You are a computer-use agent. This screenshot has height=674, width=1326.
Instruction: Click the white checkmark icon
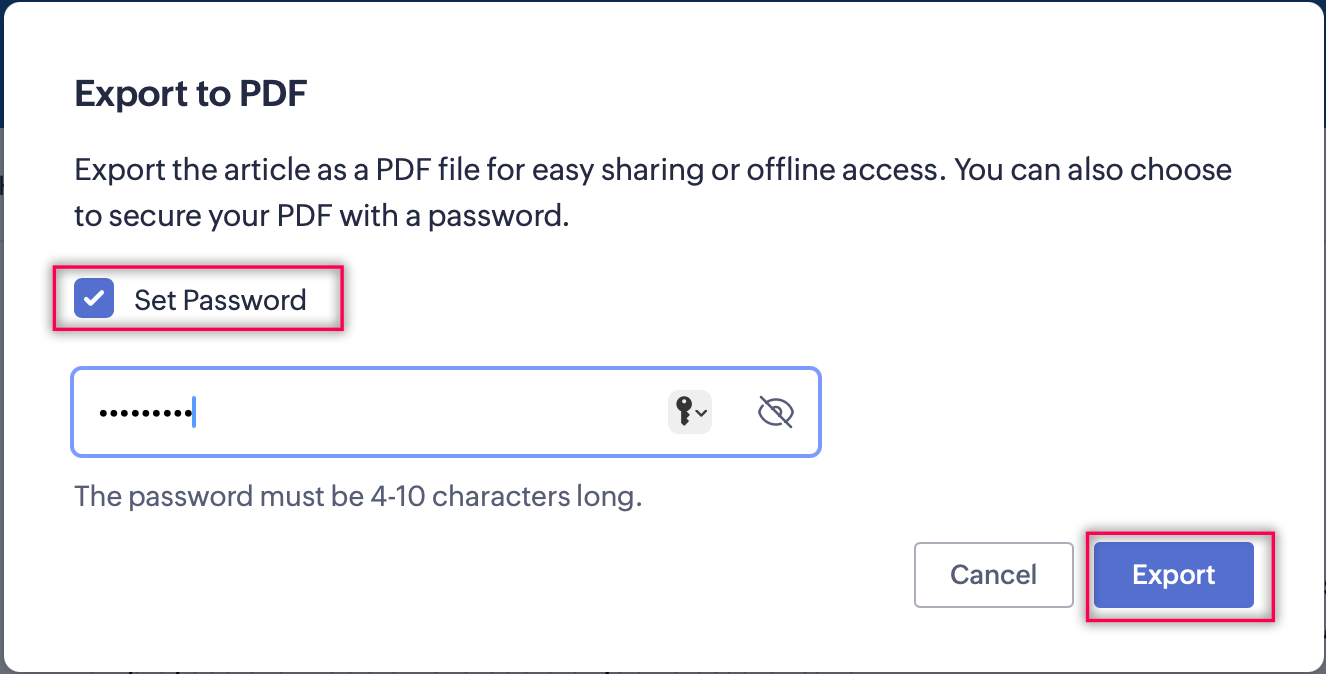tap(94, 298)
